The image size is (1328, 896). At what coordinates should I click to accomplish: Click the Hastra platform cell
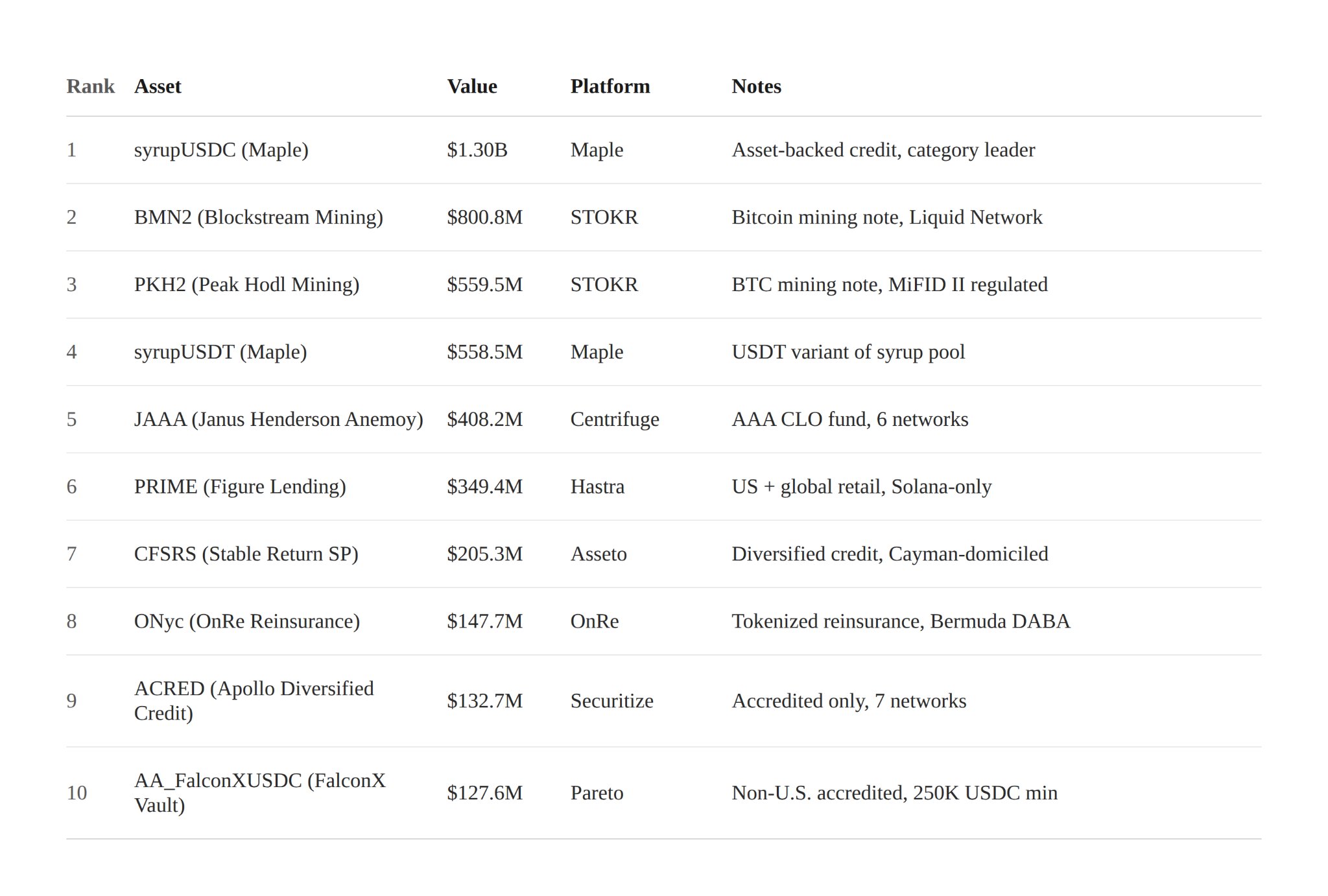point(597,487)
